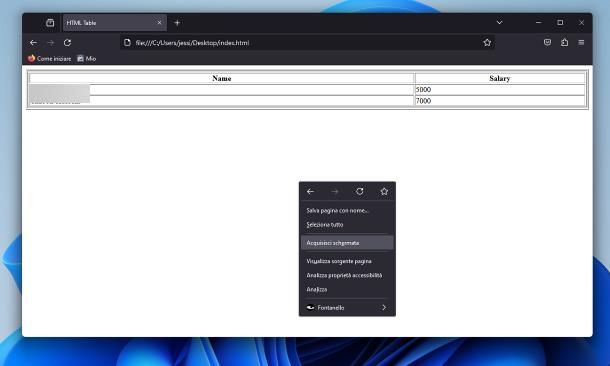Choose Acquisisci schermata

(x=347, y=243)
